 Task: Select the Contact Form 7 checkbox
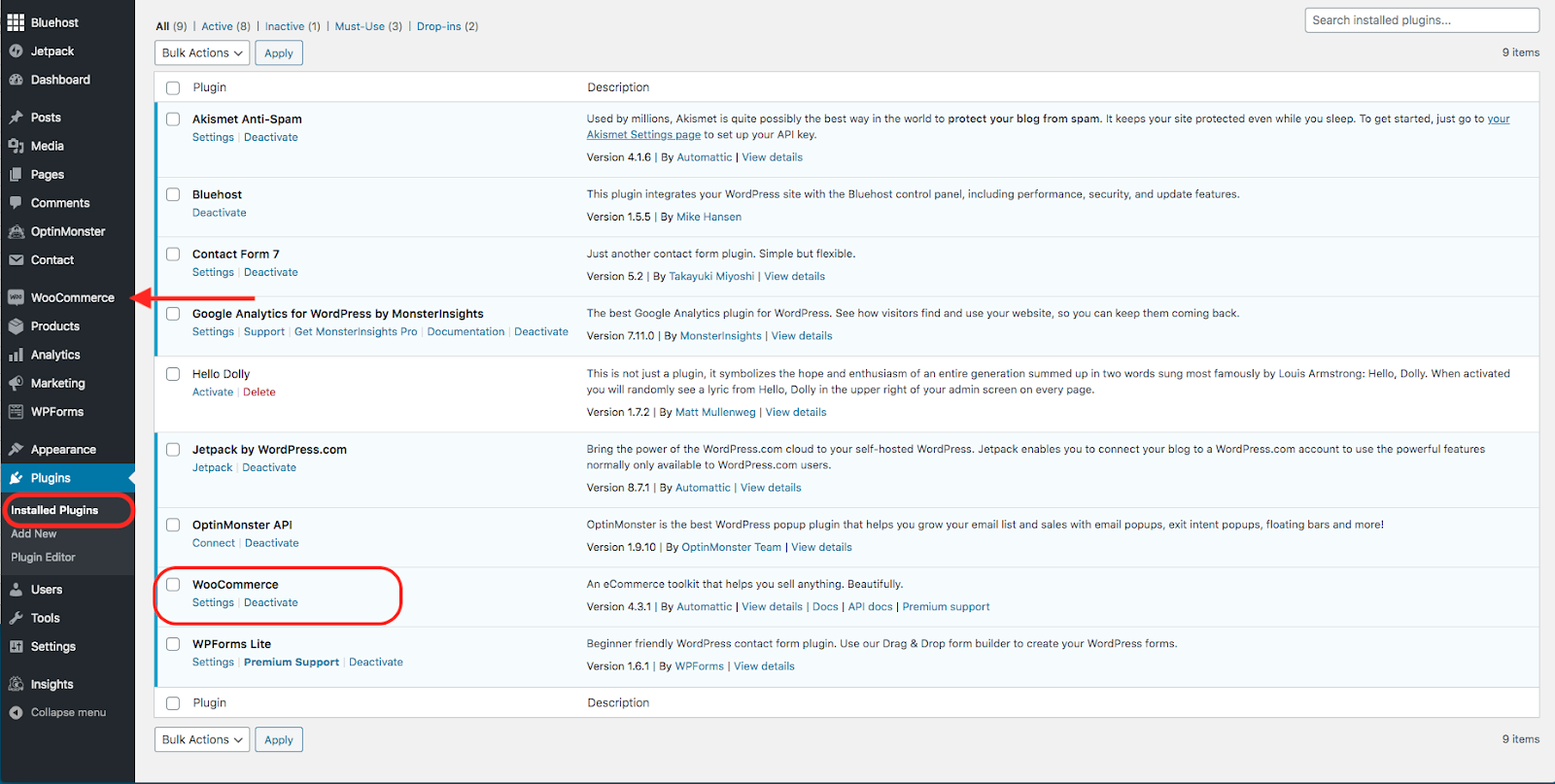click(x=173, y=255)
